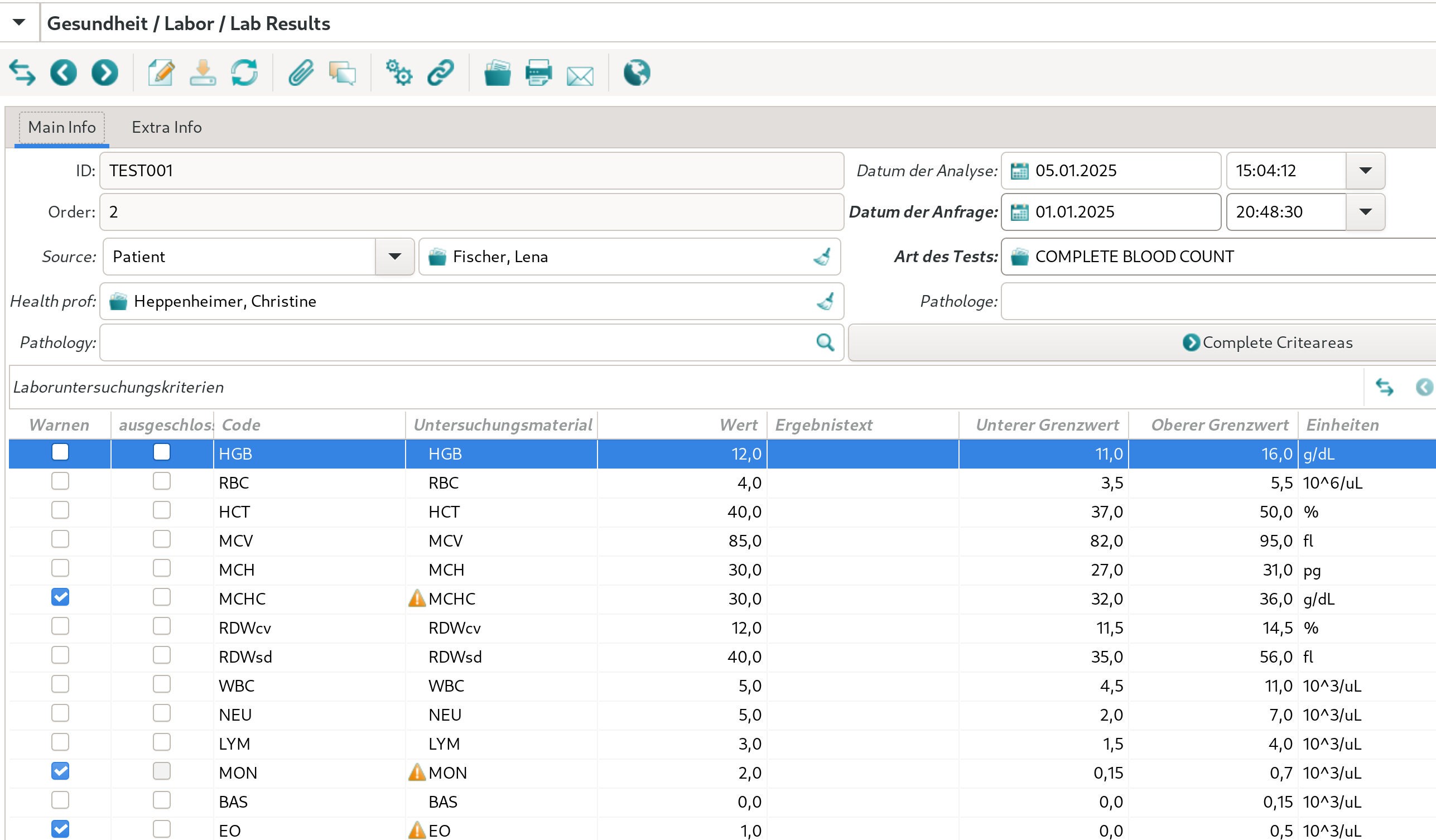The height and width of the screenshot is (840, 1436).
Task: Check the Warnen checkbox for RBC
Action: click(x=60, y=481)
